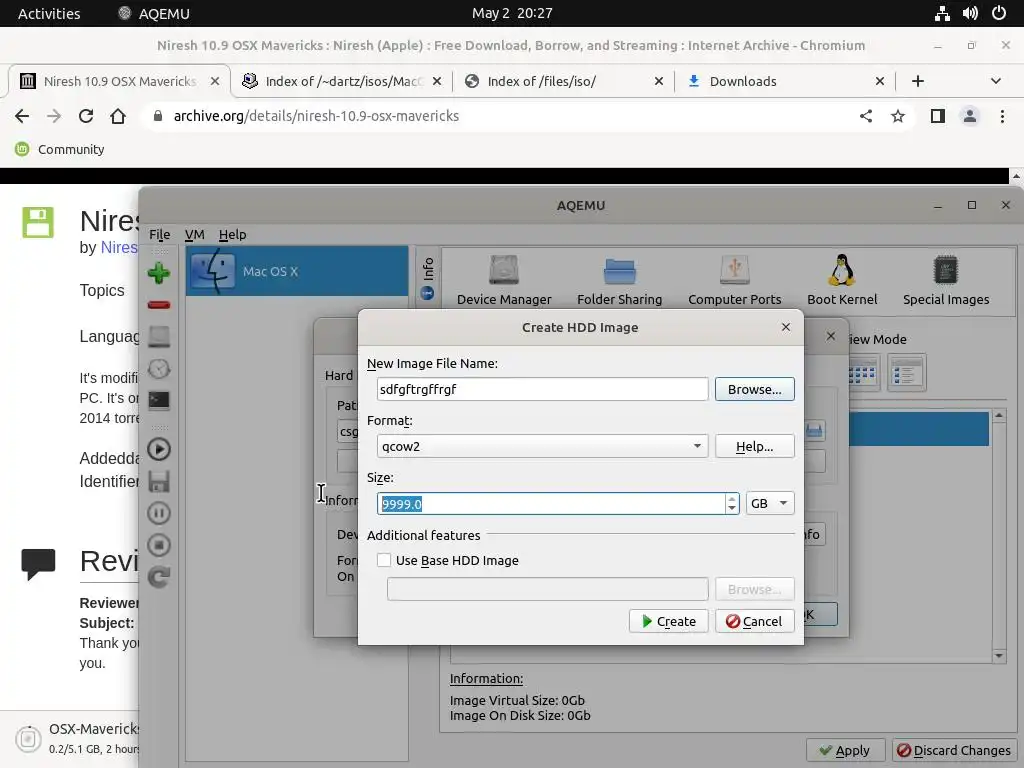Click the Size value field
Image resolution: width=1024 pixels, height=768 pixels.
click(x=551, y=504)
